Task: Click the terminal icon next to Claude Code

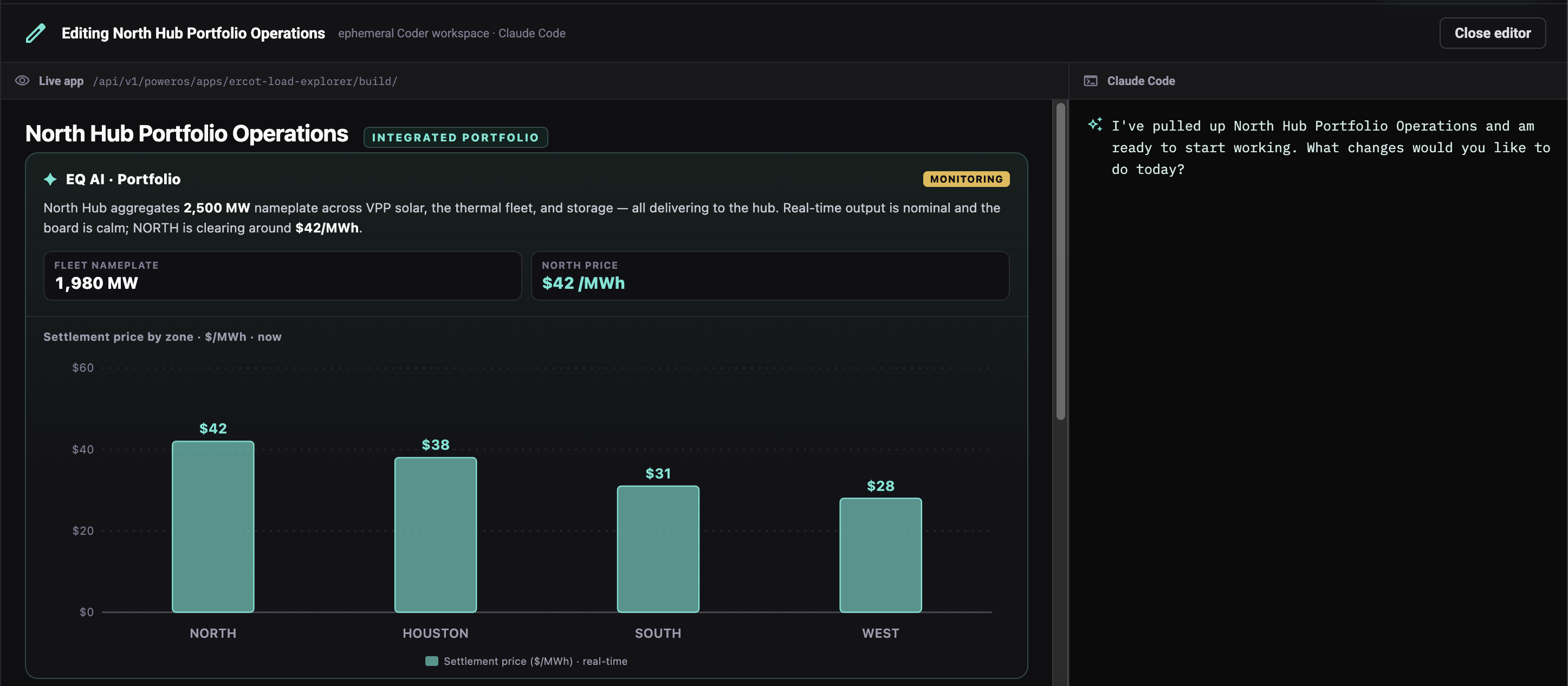Action: [1090, 81]
